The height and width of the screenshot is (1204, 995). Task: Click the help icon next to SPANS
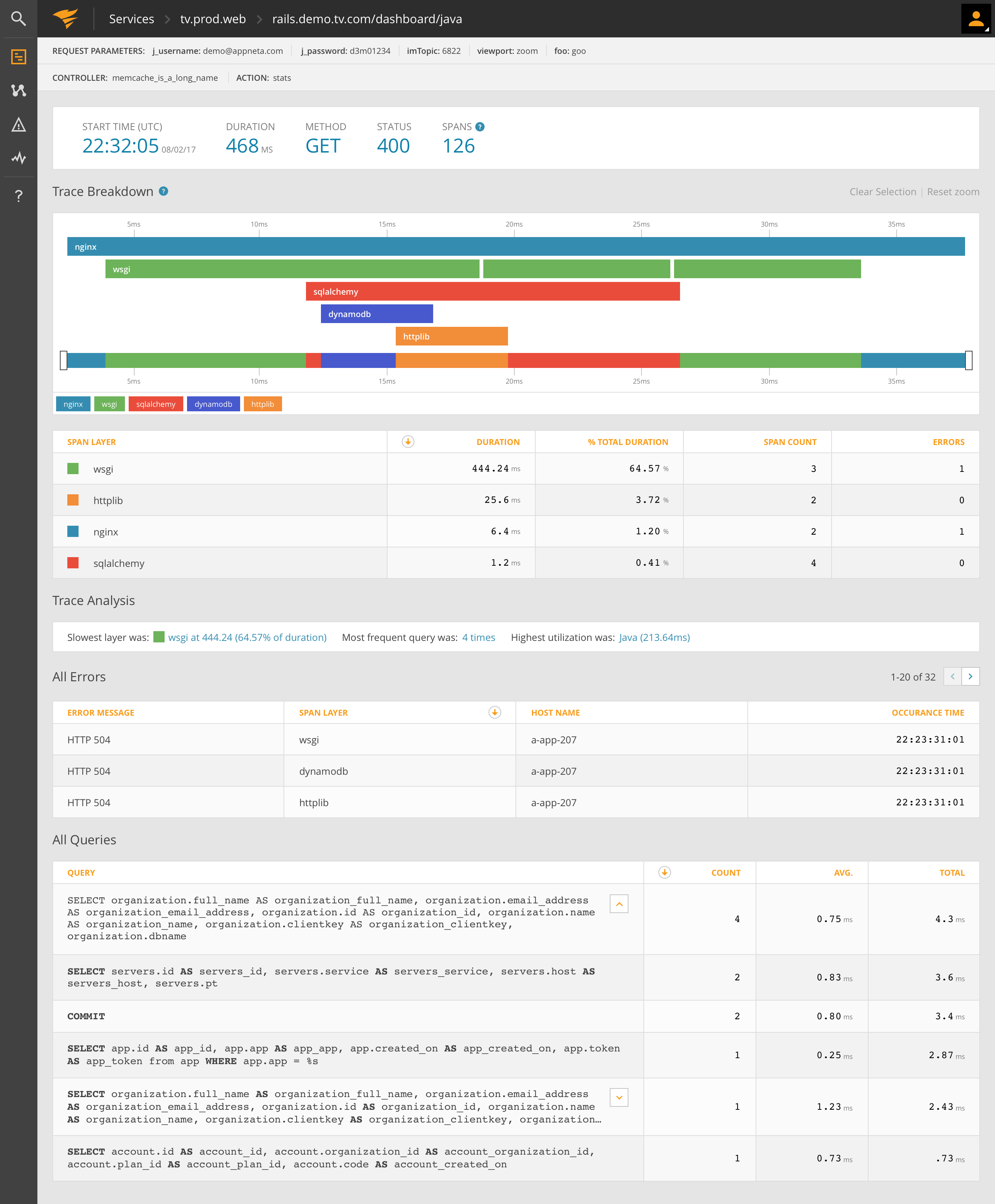(x=480, y=127)
